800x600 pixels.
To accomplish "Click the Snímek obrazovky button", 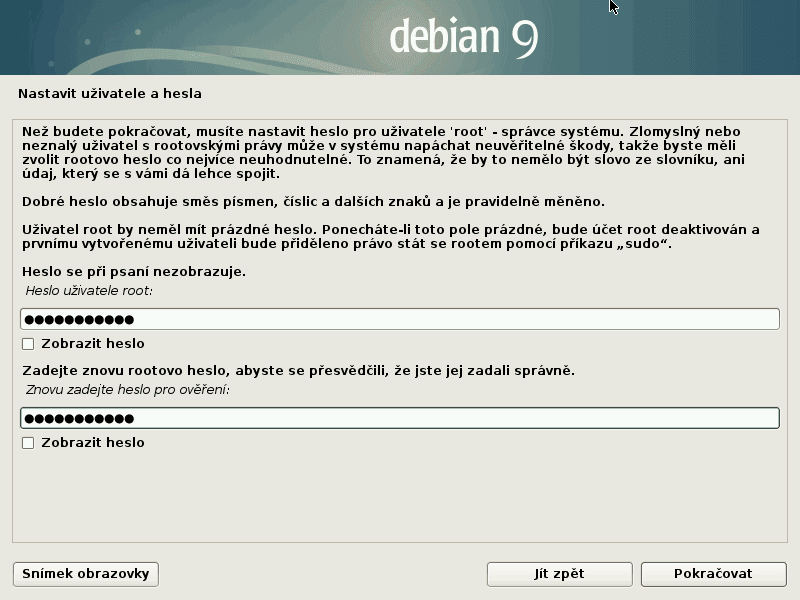I will point(86,574).
